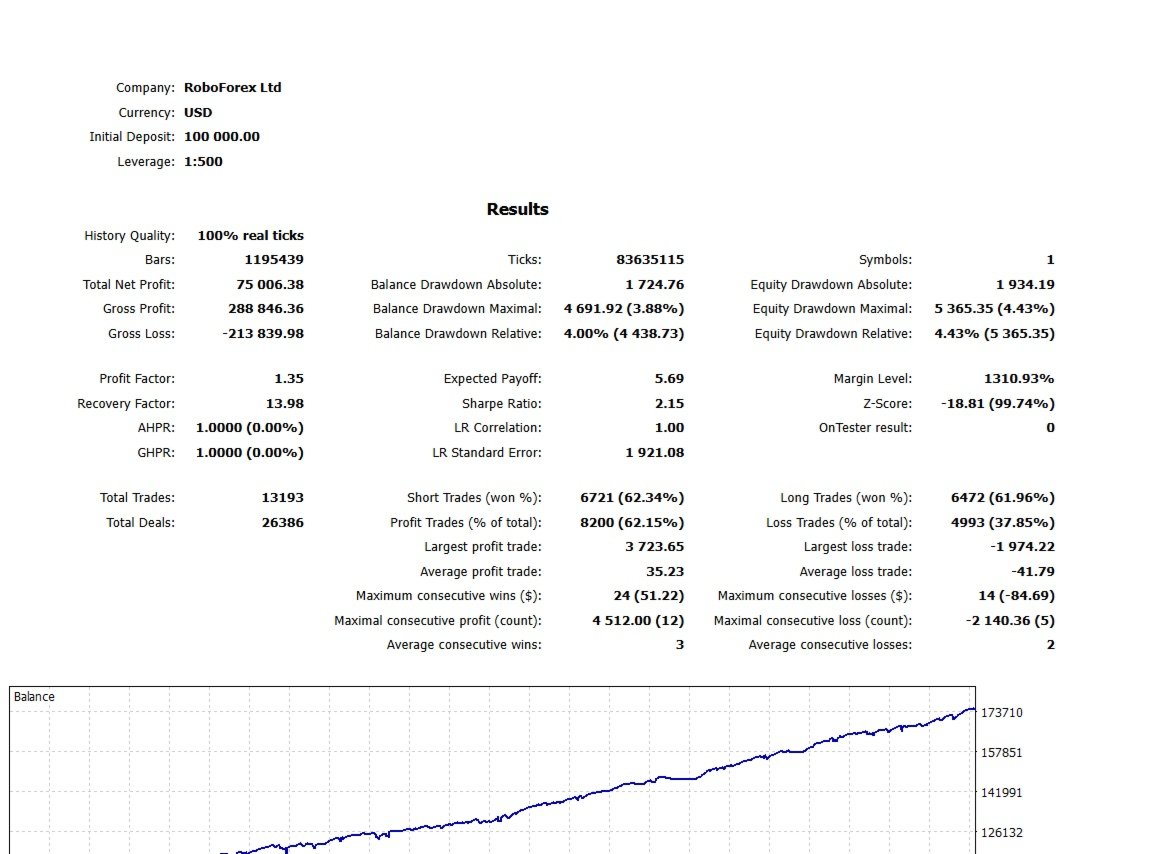Click chart axis value 157851
The height and width of the screenshot is (854, 1152).
click(x=1001, y=753)
